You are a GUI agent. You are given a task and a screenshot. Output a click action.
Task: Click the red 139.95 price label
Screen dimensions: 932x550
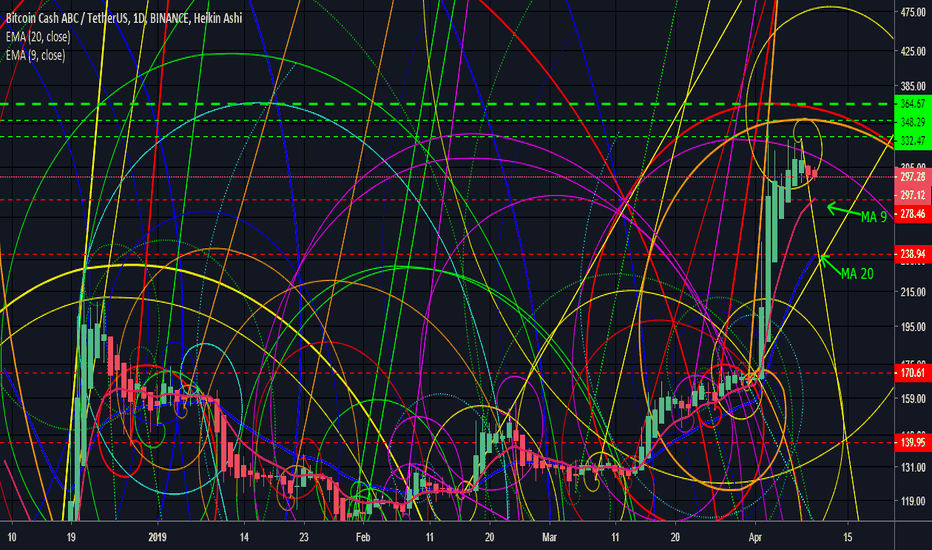pyautogui.click(x=913, y=442)
